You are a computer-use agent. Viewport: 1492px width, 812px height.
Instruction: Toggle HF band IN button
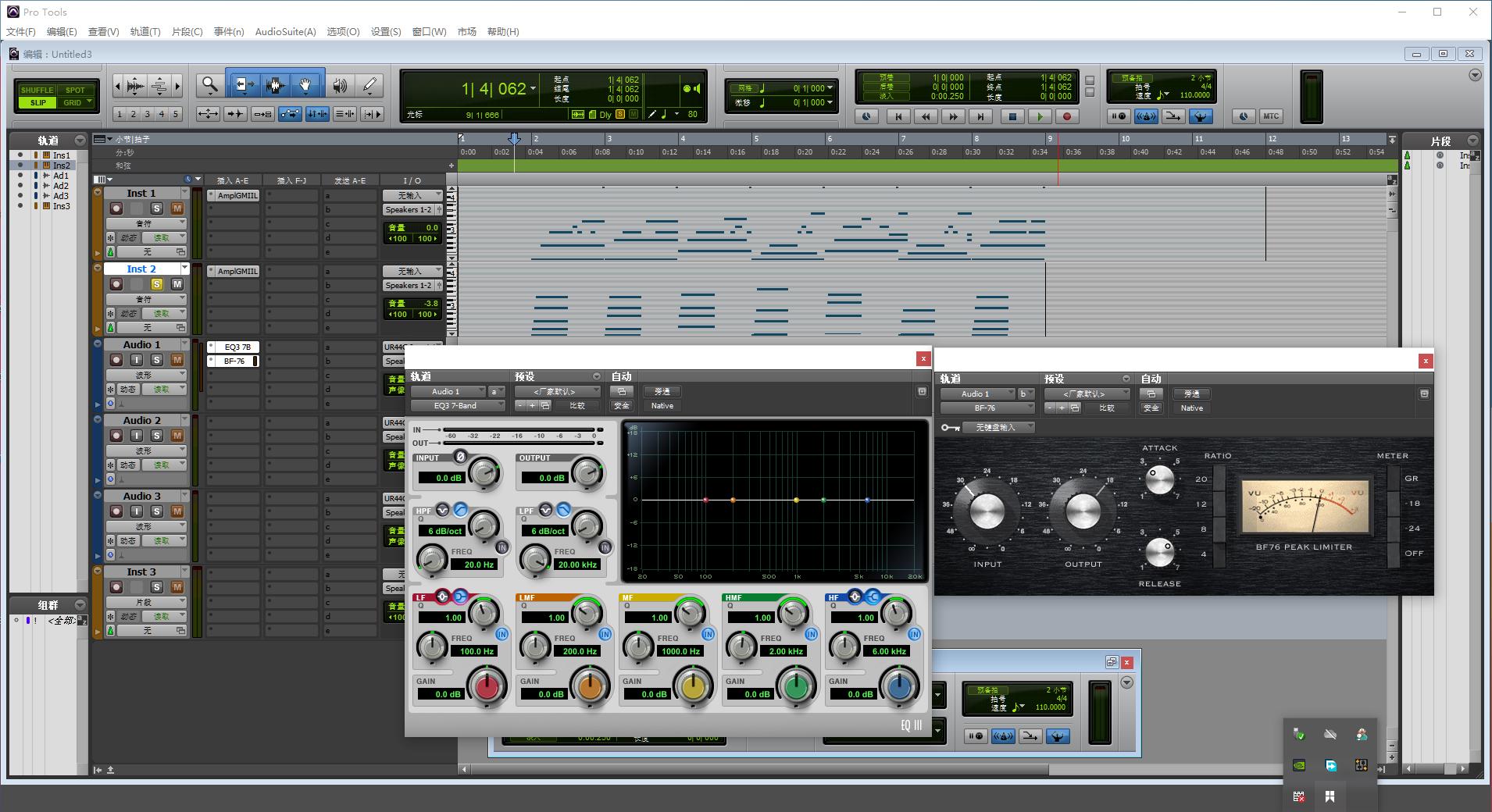pos(914,634)
